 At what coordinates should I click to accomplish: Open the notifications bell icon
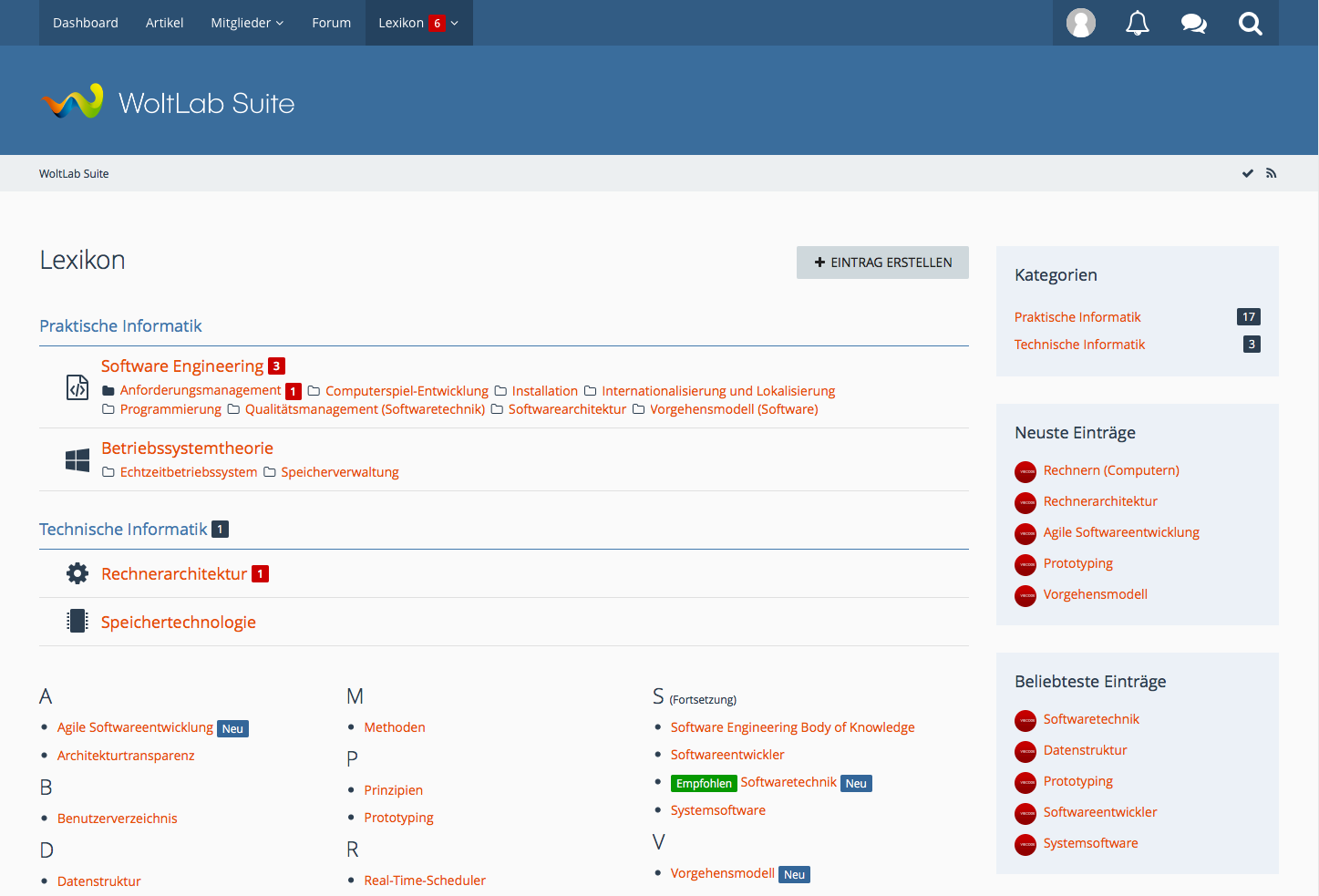[x=1137, y=23]
